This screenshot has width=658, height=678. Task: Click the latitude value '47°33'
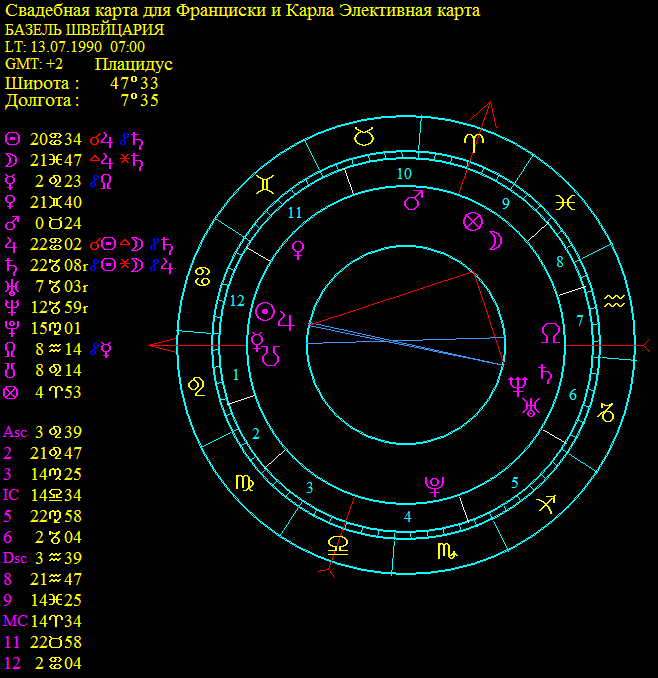pyautogui.click(x=134, y=83)
